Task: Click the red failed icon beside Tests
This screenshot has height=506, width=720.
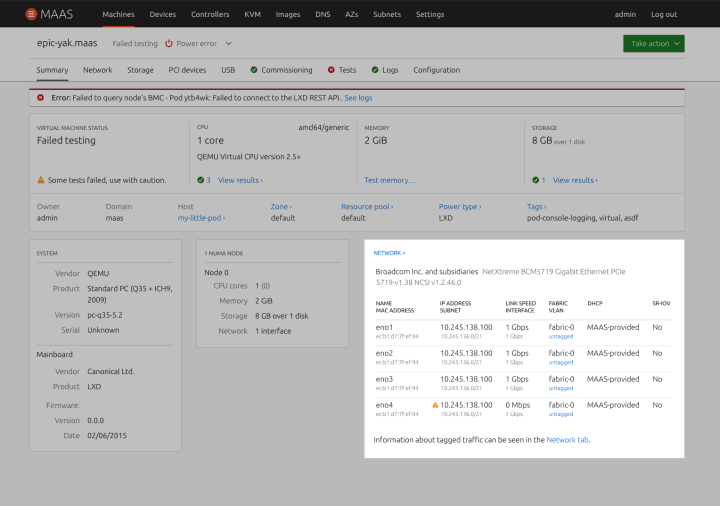Action: pyautogui.click(x=331, y=70)
